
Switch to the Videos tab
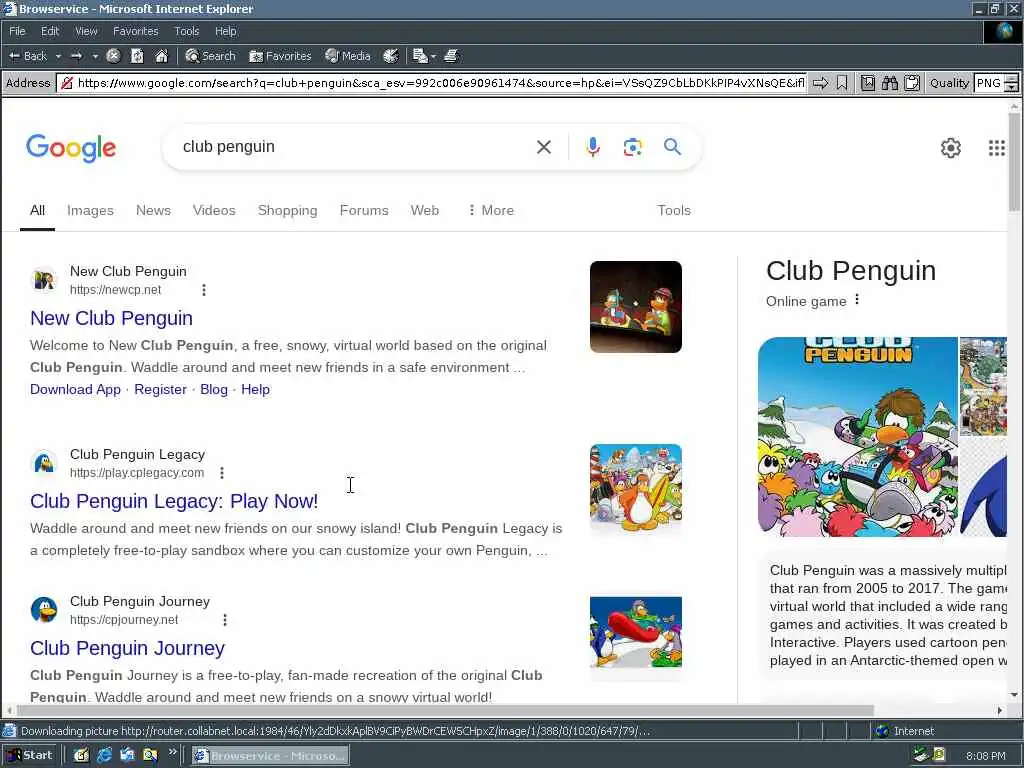[214, 210]
